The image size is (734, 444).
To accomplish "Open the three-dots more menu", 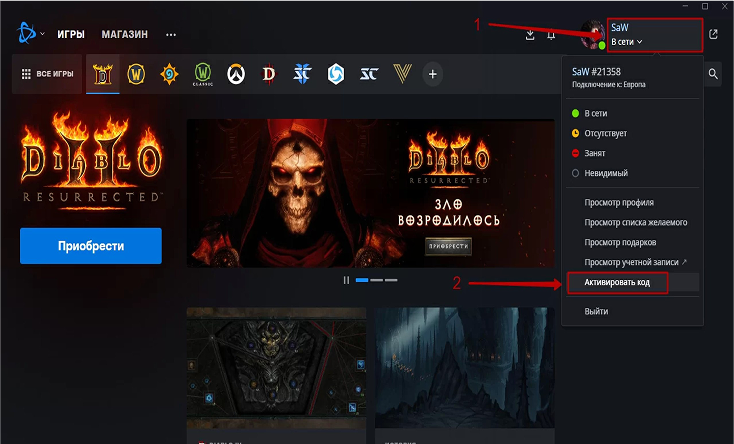I will (x=171, y=35).
